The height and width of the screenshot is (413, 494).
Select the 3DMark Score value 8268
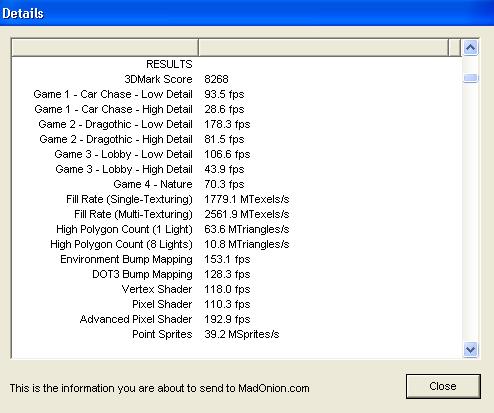pyautogui.click(x=216, y=79)
